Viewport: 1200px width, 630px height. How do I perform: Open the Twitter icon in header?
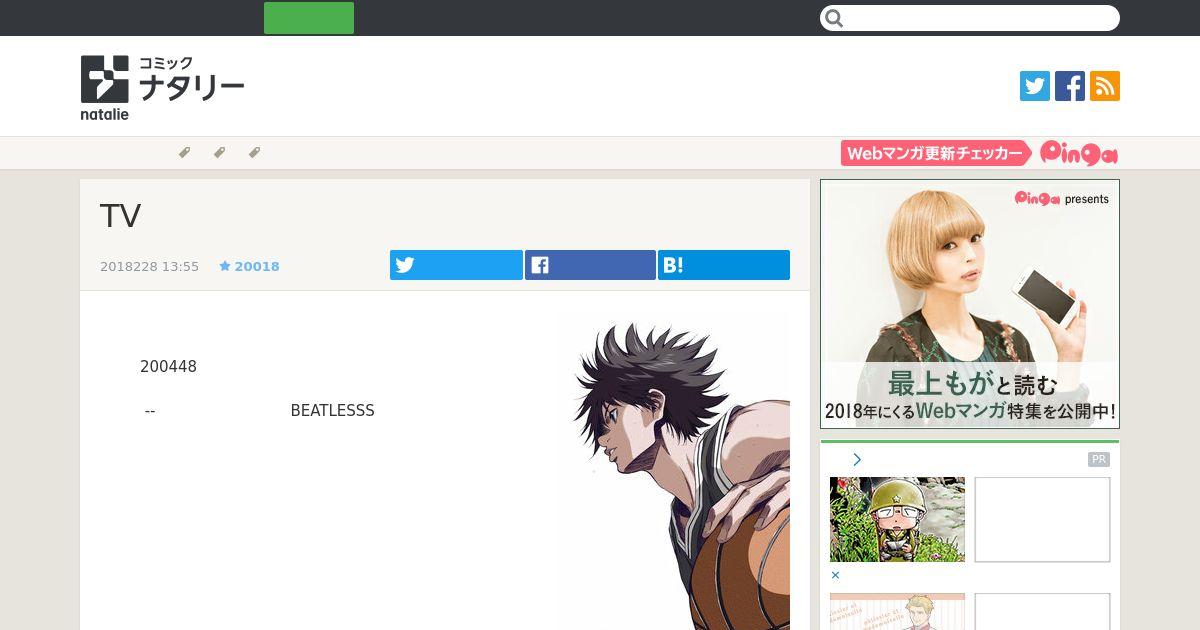(1035, 86)
